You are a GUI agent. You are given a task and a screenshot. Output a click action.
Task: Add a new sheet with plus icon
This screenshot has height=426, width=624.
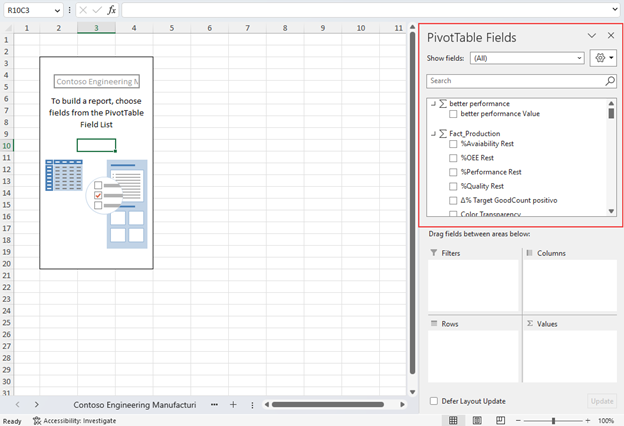(233, 405)
